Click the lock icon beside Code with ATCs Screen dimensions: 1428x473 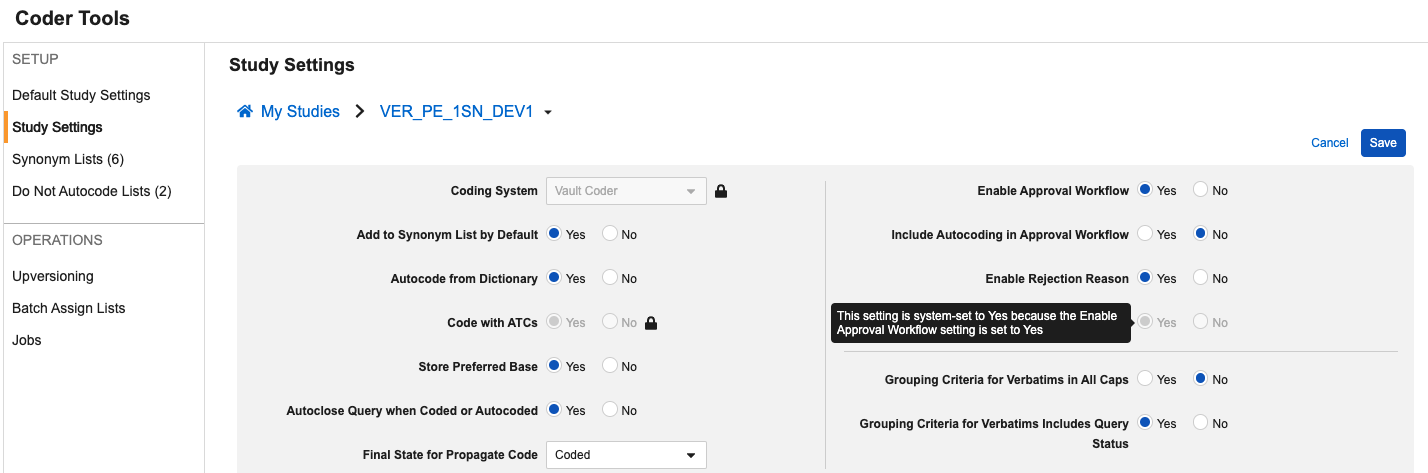(x=651, y=323)
